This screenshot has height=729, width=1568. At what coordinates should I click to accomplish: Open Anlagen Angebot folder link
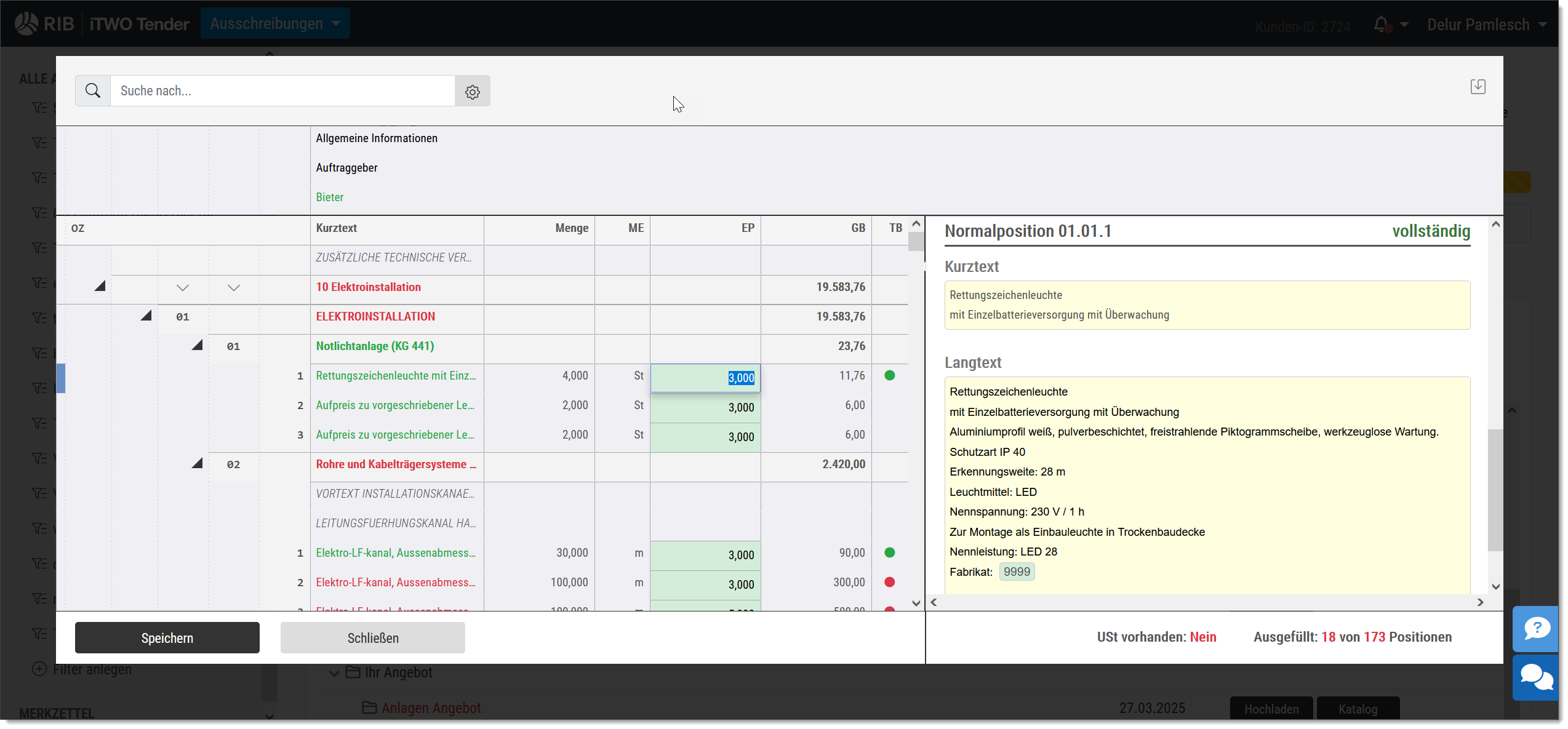pos(431,708)
